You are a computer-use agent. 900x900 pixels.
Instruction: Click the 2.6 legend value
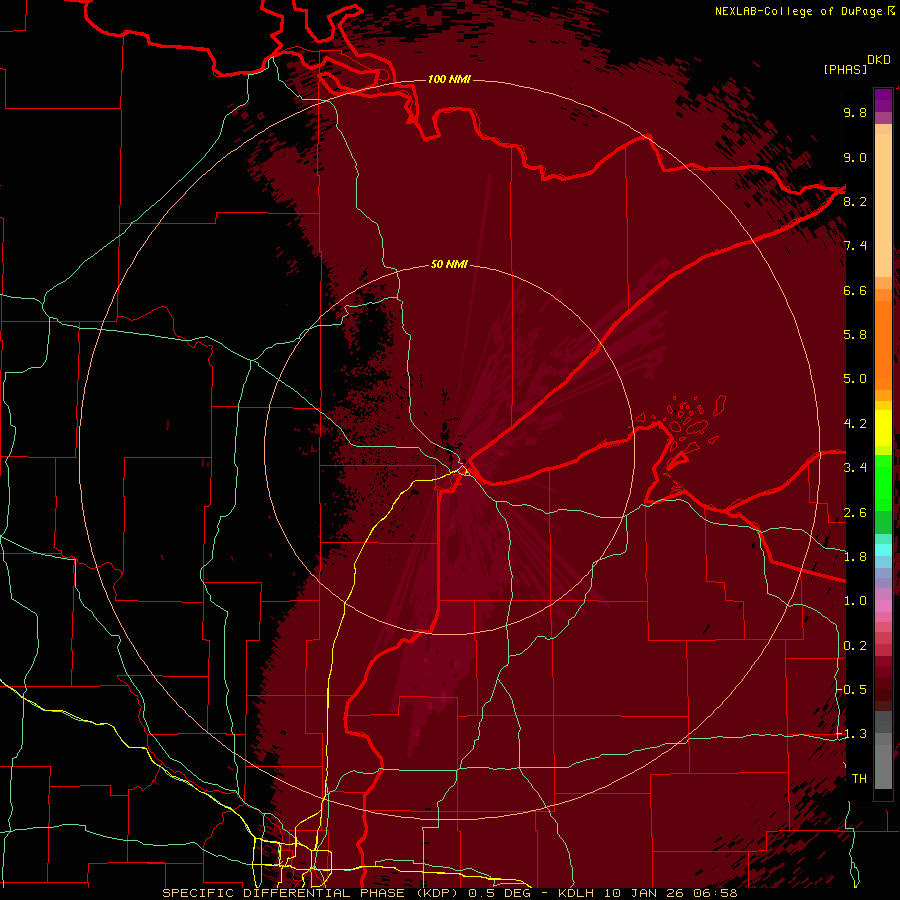click(x=855, y=513)
